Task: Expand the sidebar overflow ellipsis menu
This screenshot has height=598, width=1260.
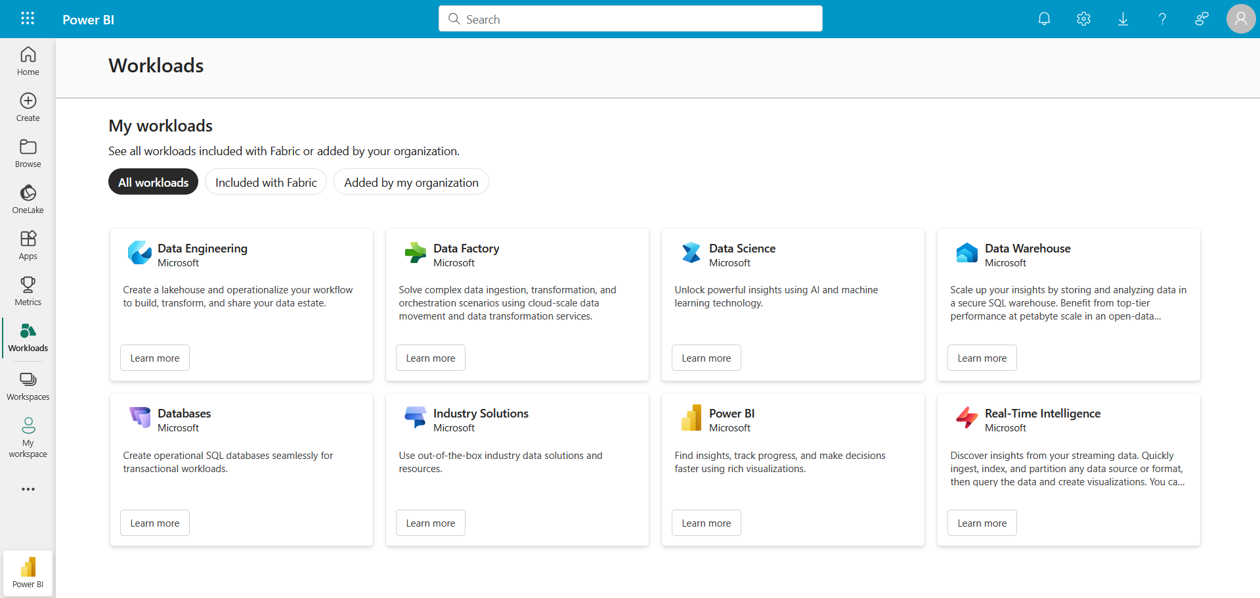Action: point(27,488)
